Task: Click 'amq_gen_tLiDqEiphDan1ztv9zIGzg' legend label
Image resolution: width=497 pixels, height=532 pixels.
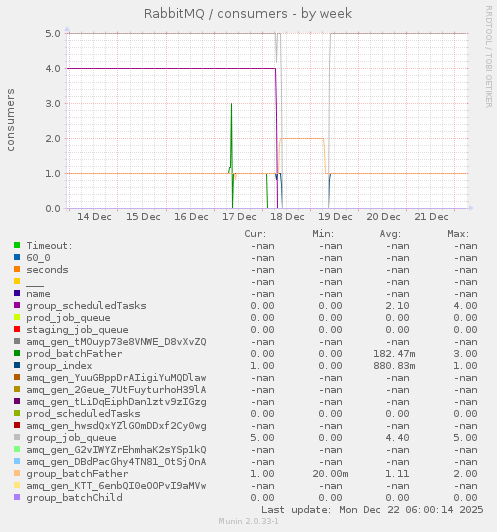Action: click(116, 402)
